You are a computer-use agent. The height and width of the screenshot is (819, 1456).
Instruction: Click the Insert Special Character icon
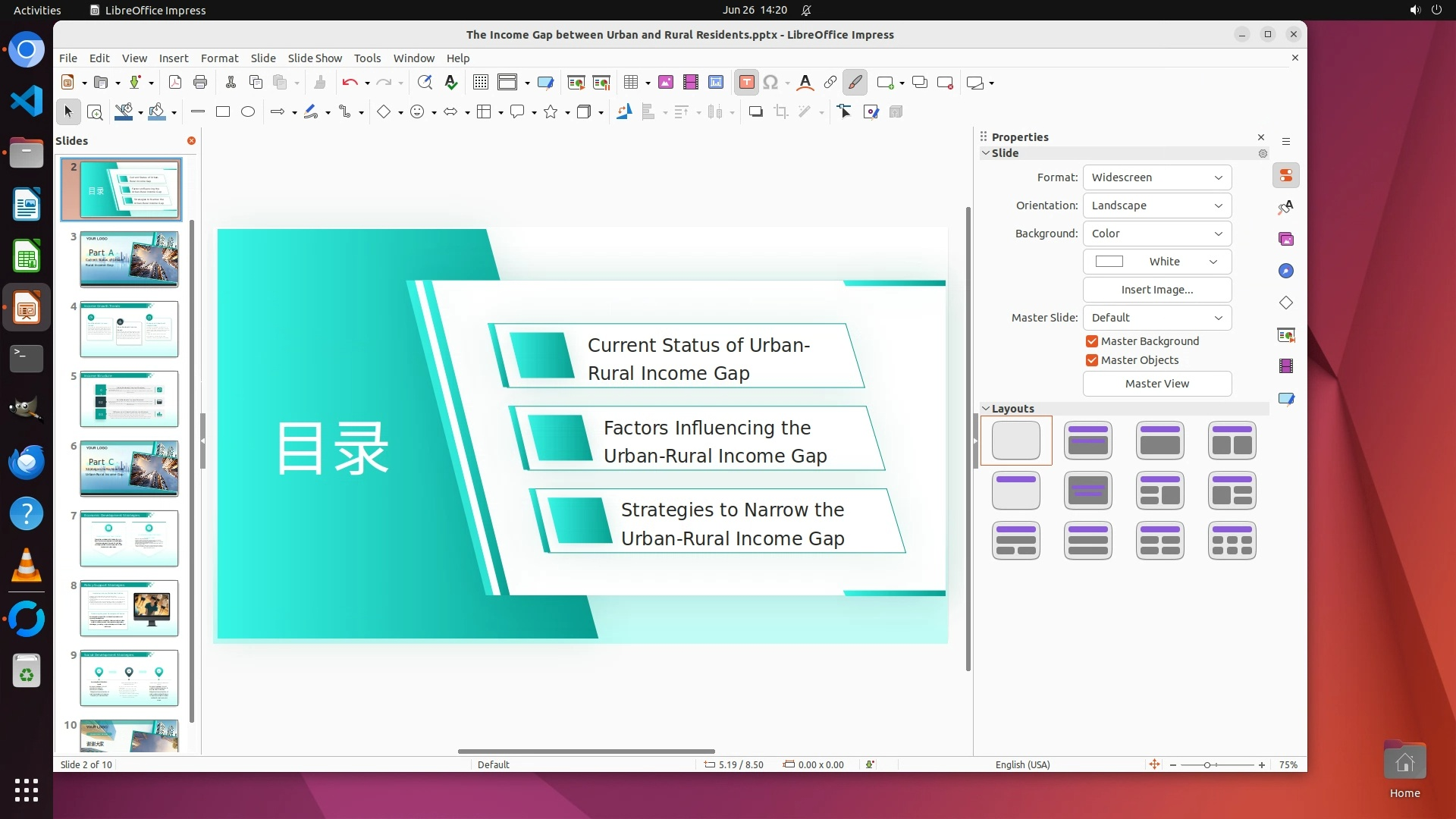[x=770, y=83]
